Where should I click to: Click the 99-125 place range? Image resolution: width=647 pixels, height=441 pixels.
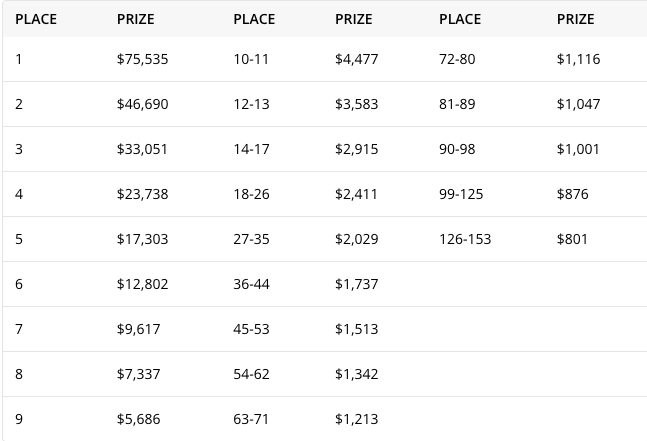(461, 194)
